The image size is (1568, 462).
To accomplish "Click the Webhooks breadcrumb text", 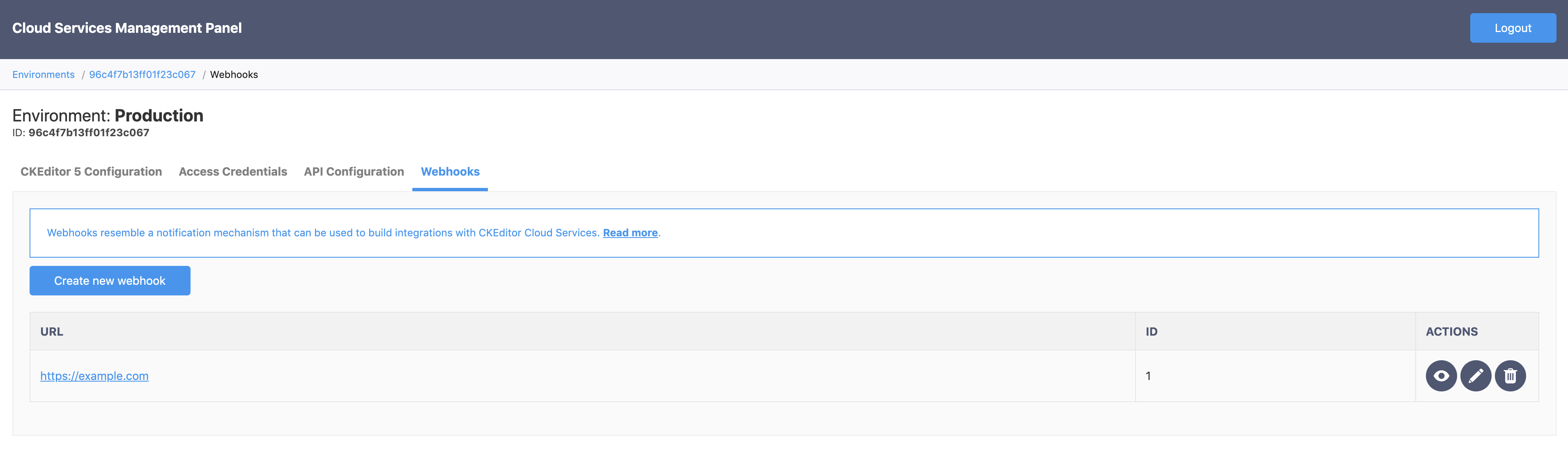I will 234,74.
